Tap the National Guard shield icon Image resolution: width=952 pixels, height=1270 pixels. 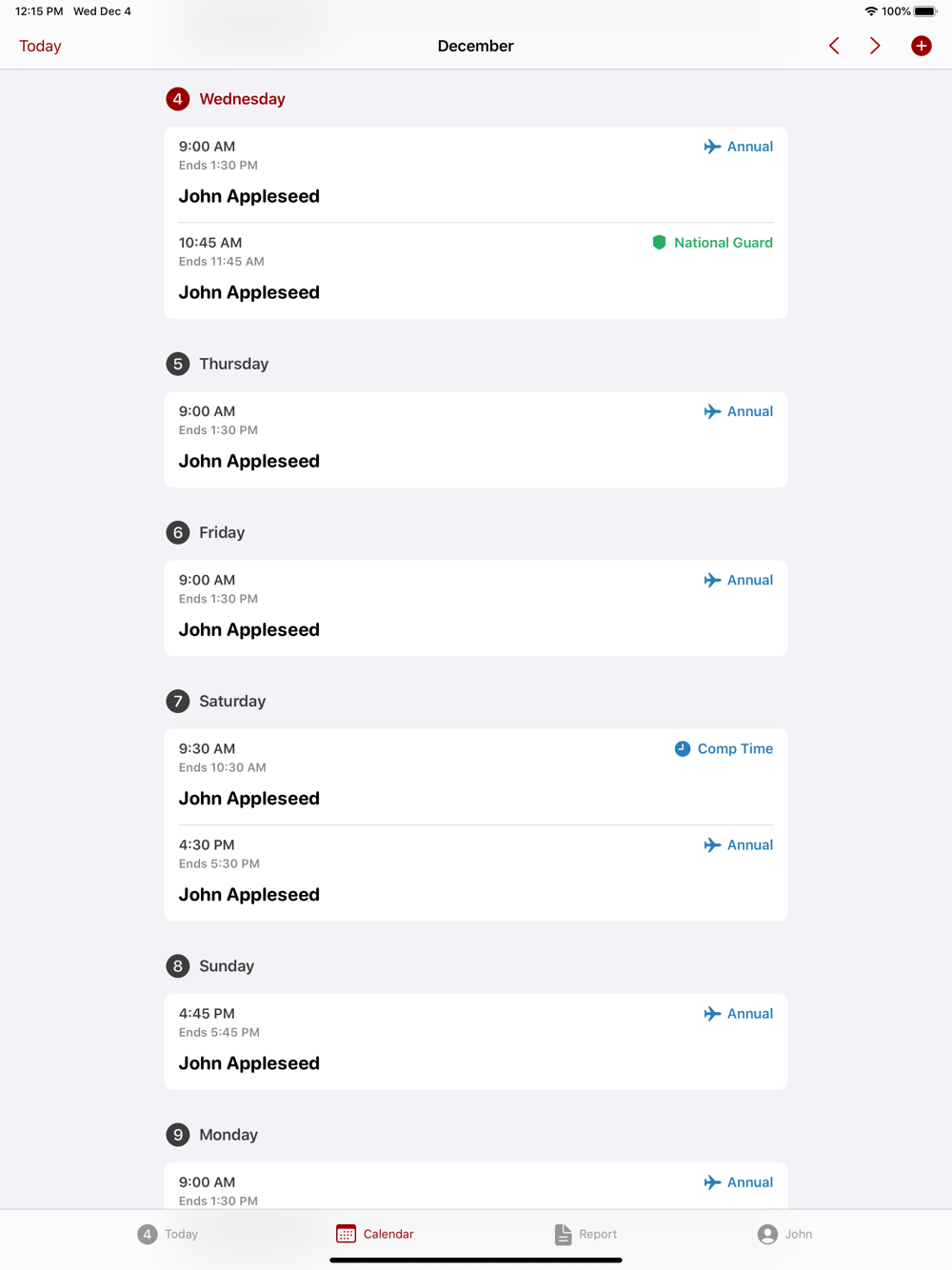point(659,243)
